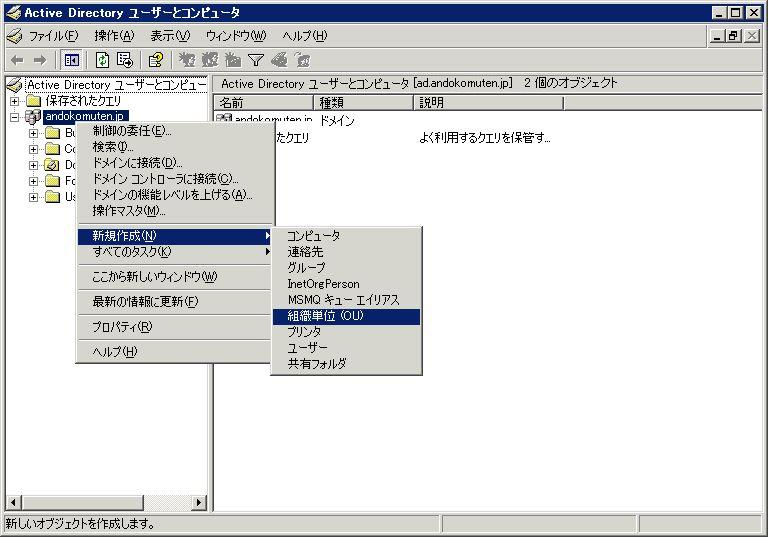
Task: Choose 検索(I)... in context menu
Action: point(174,147)
